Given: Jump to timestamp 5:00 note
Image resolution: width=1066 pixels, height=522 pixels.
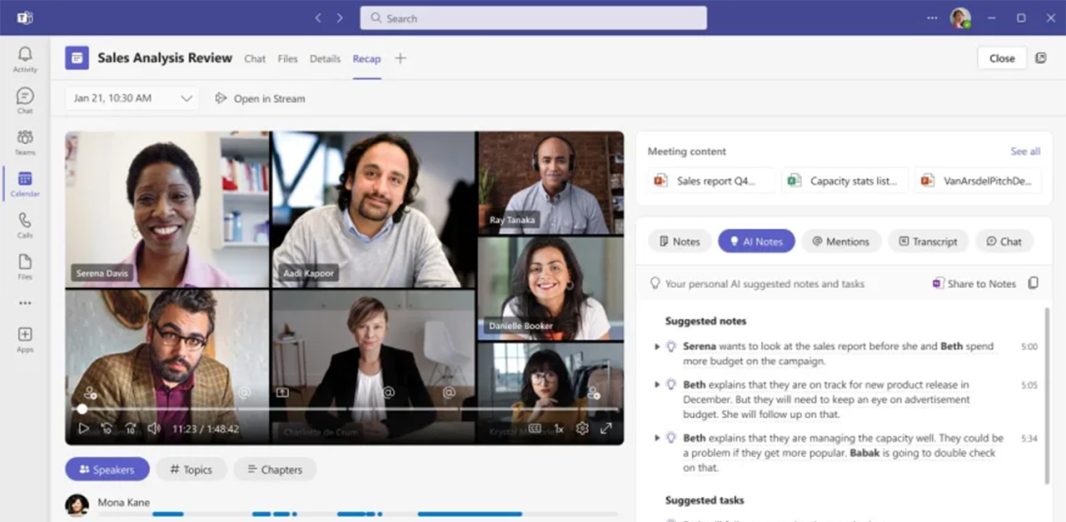Looking at the screenshot, I should click(1029, 347).
